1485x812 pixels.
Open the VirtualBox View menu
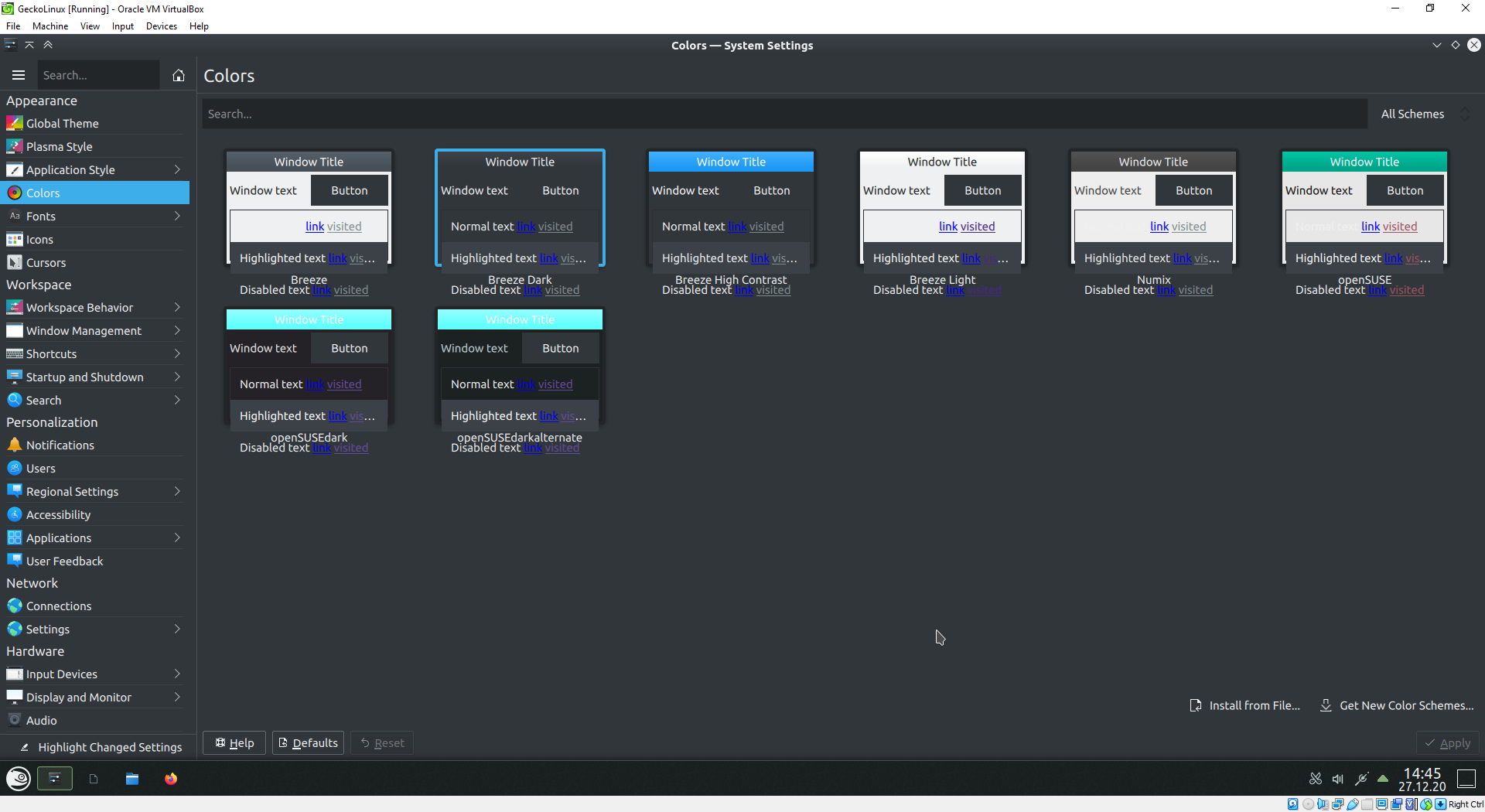click(x=90, y=26)
